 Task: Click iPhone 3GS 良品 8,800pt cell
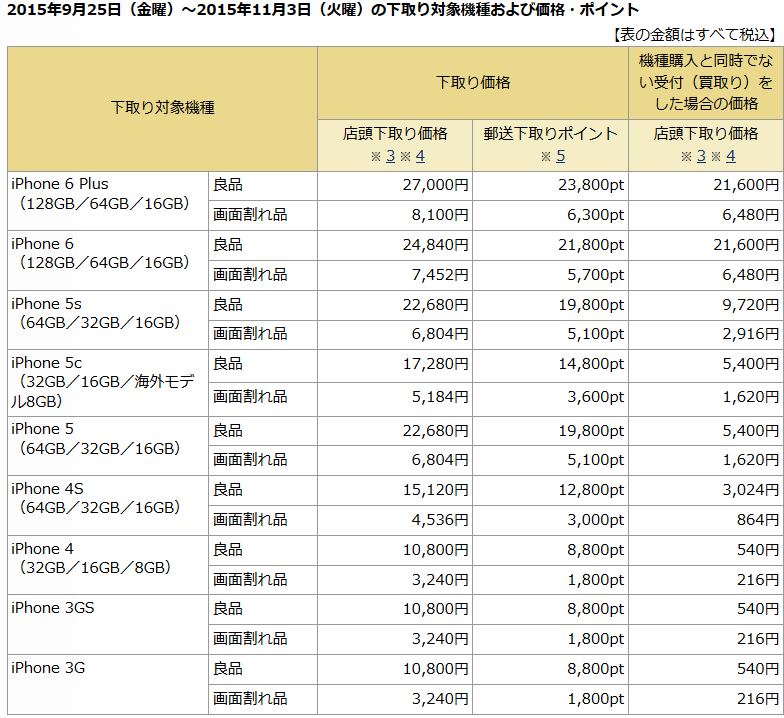click(x=550, y=610)
